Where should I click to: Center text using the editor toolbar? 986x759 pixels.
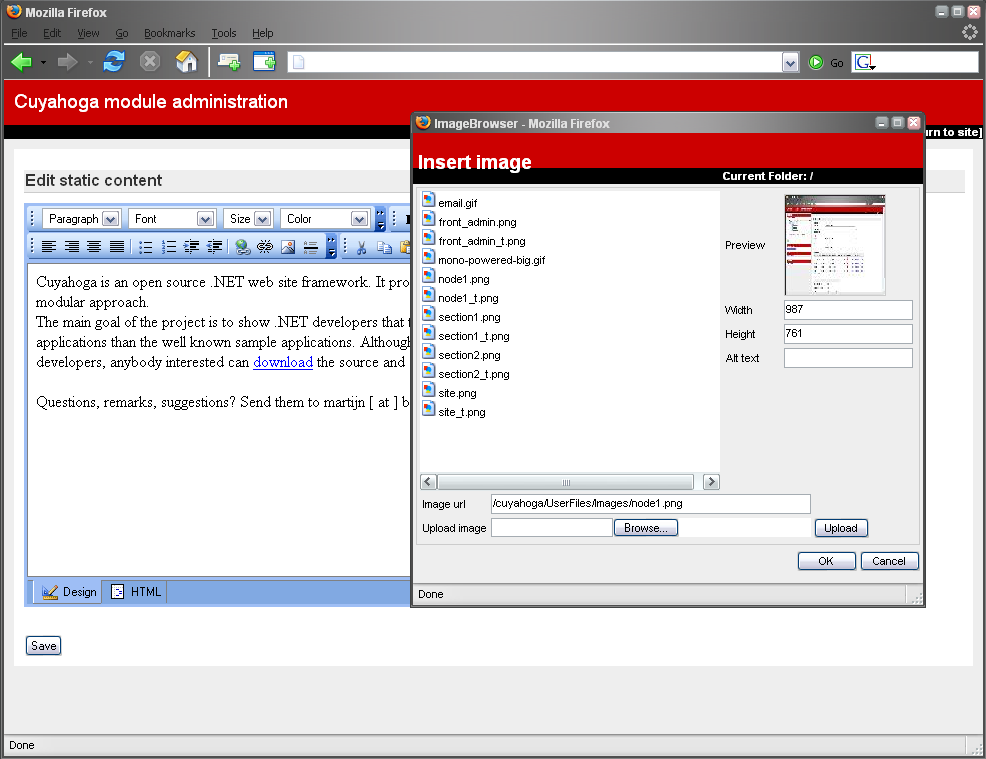[x=94, y=247]
